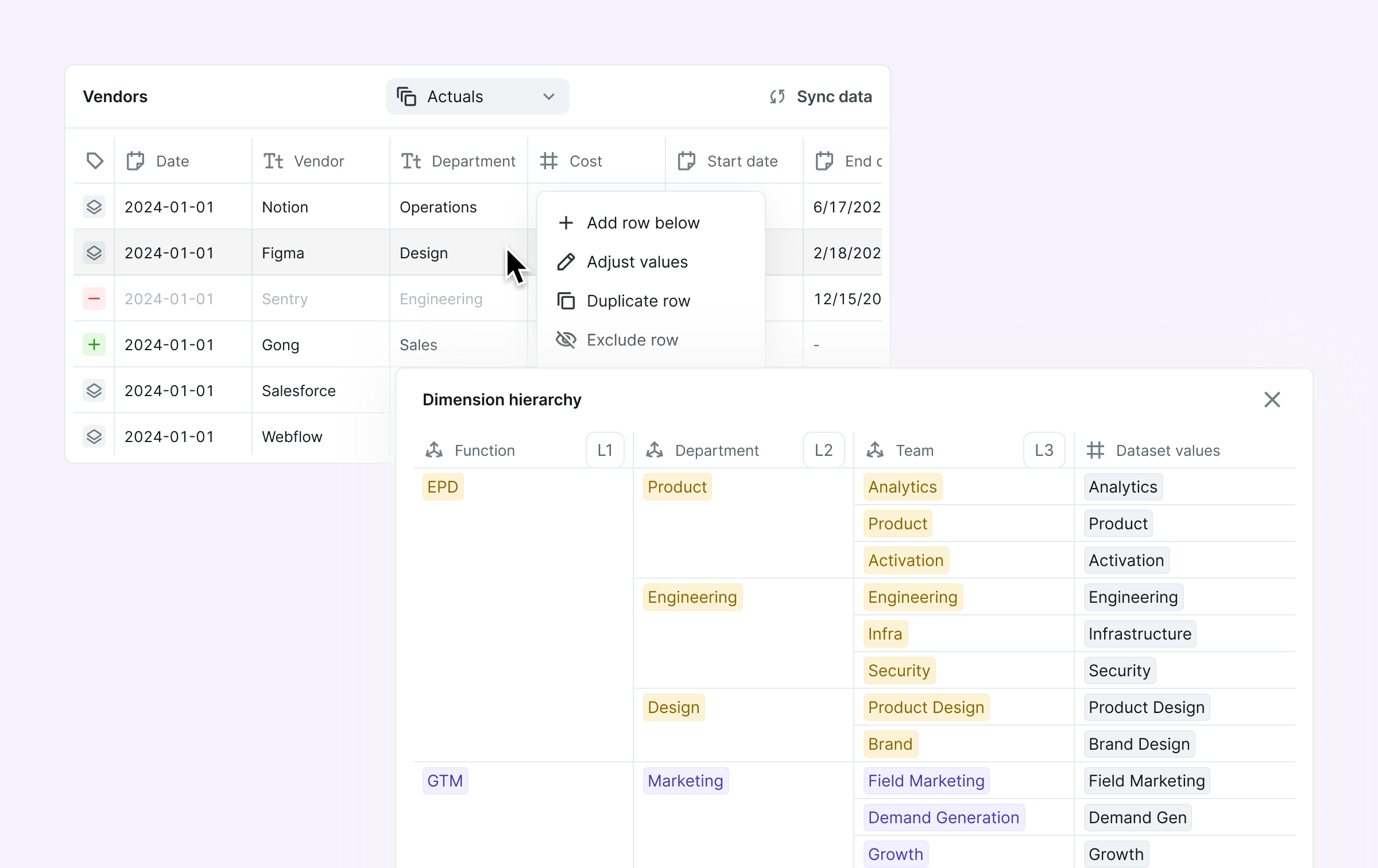
Task: Select the EPD function tag
Action: point(443,487)
